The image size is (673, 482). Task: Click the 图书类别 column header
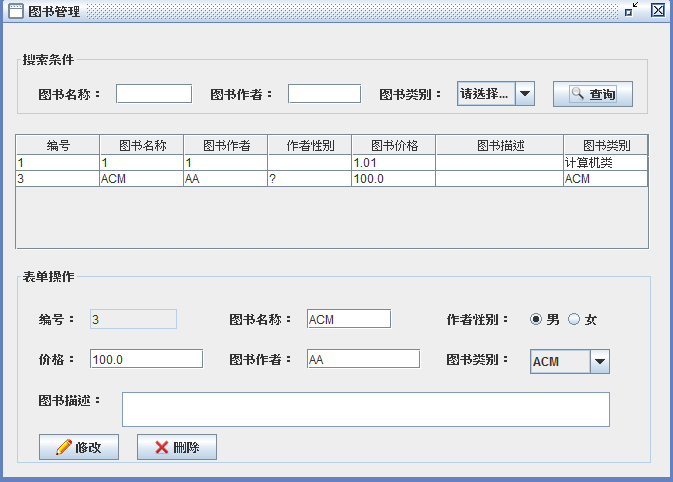coord(606,146)
